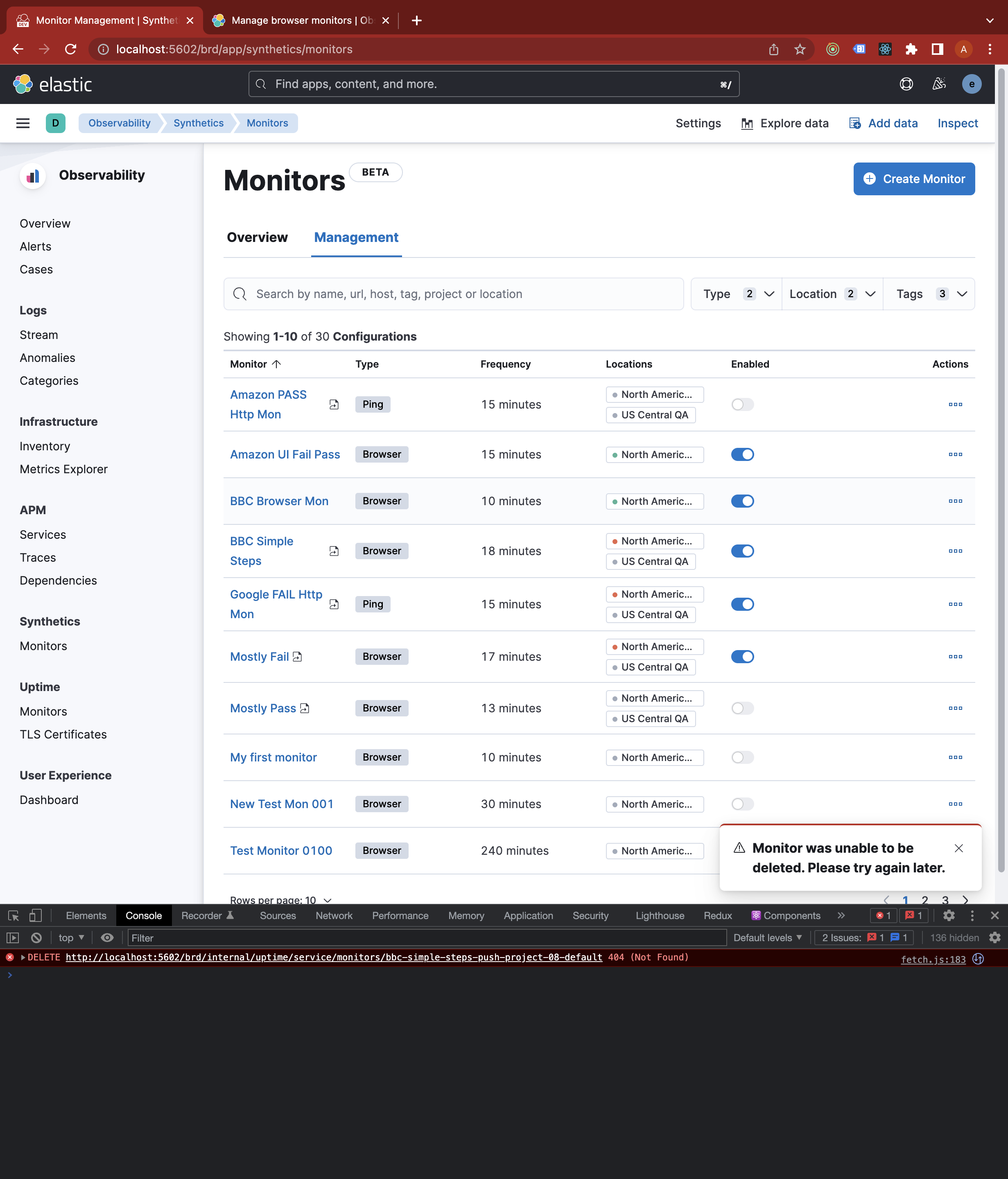
Task: Create a live expression using the eye icon
Action: tap(108, 937)
